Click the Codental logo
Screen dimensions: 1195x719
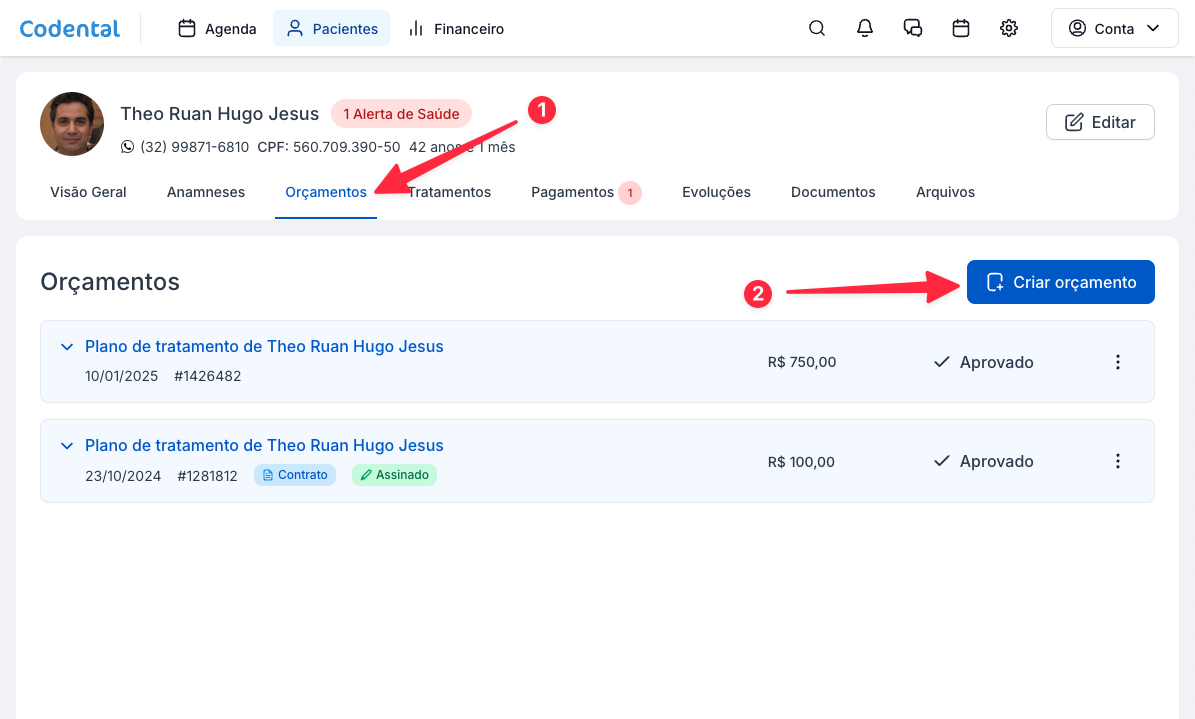pyautogui.click(x=70, y=29)
